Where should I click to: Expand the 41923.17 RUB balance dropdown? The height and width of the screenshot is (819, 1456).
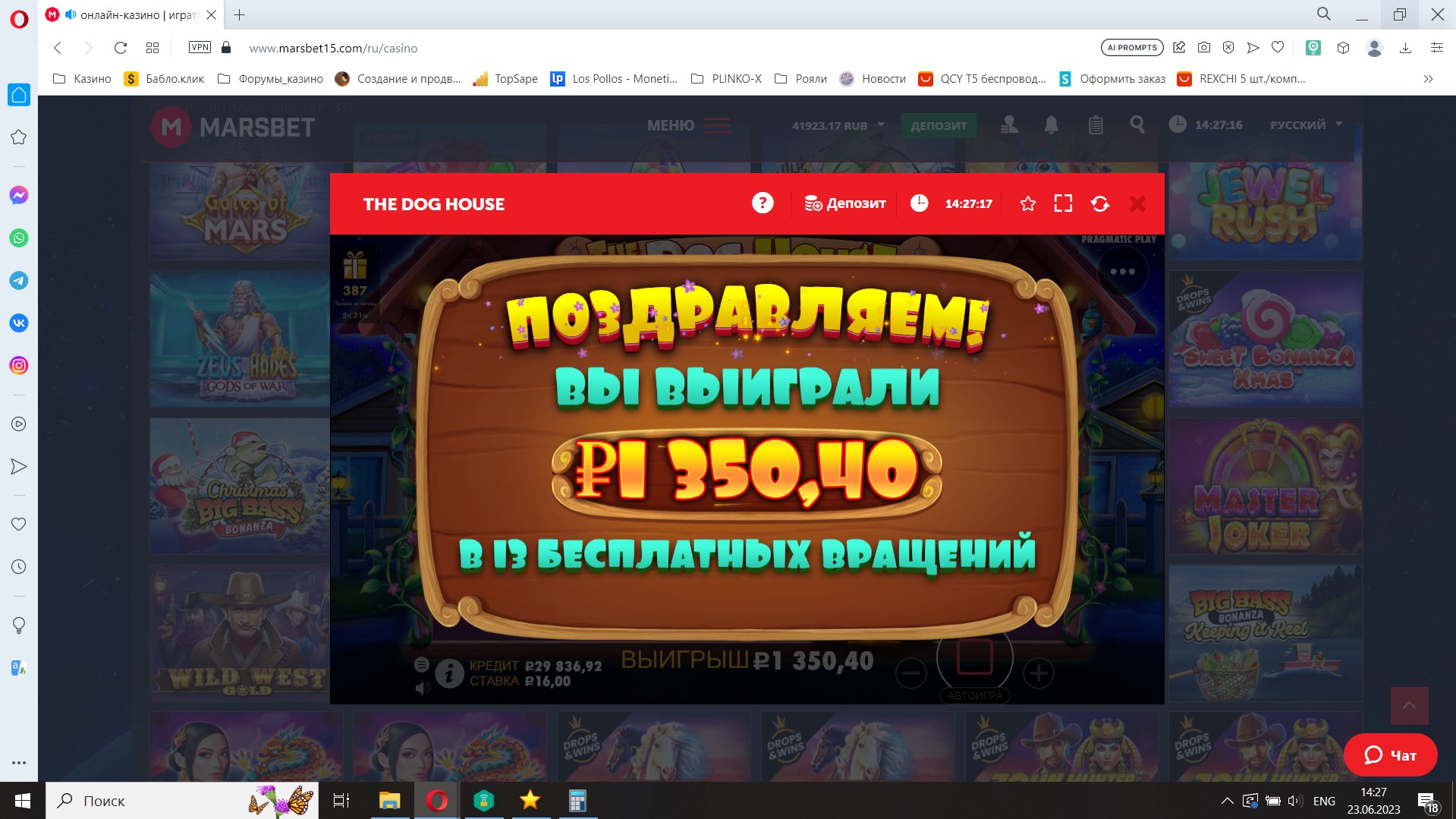[x=838, y=125]
